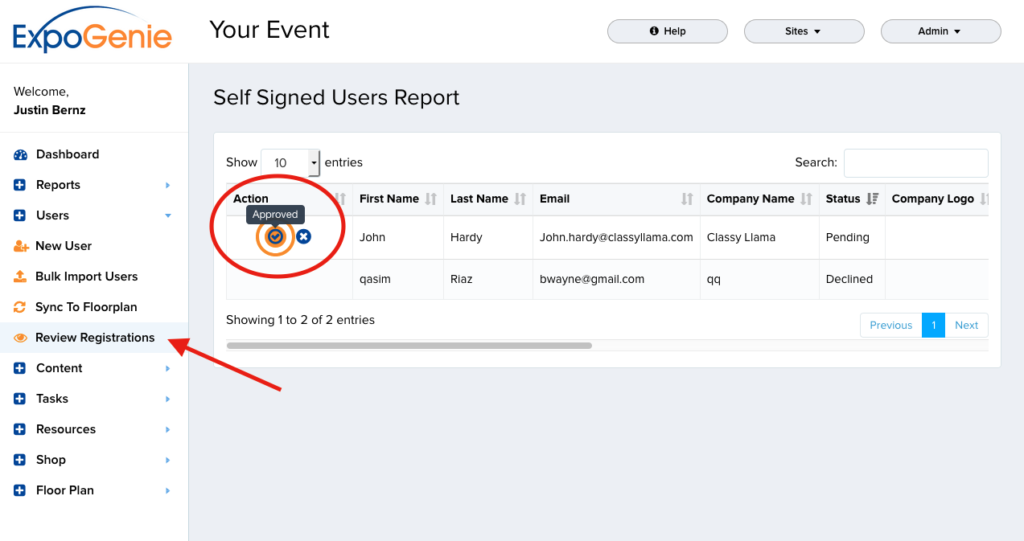
Task: Click the plus icon beside Users
Action: [x=20, y=216]
